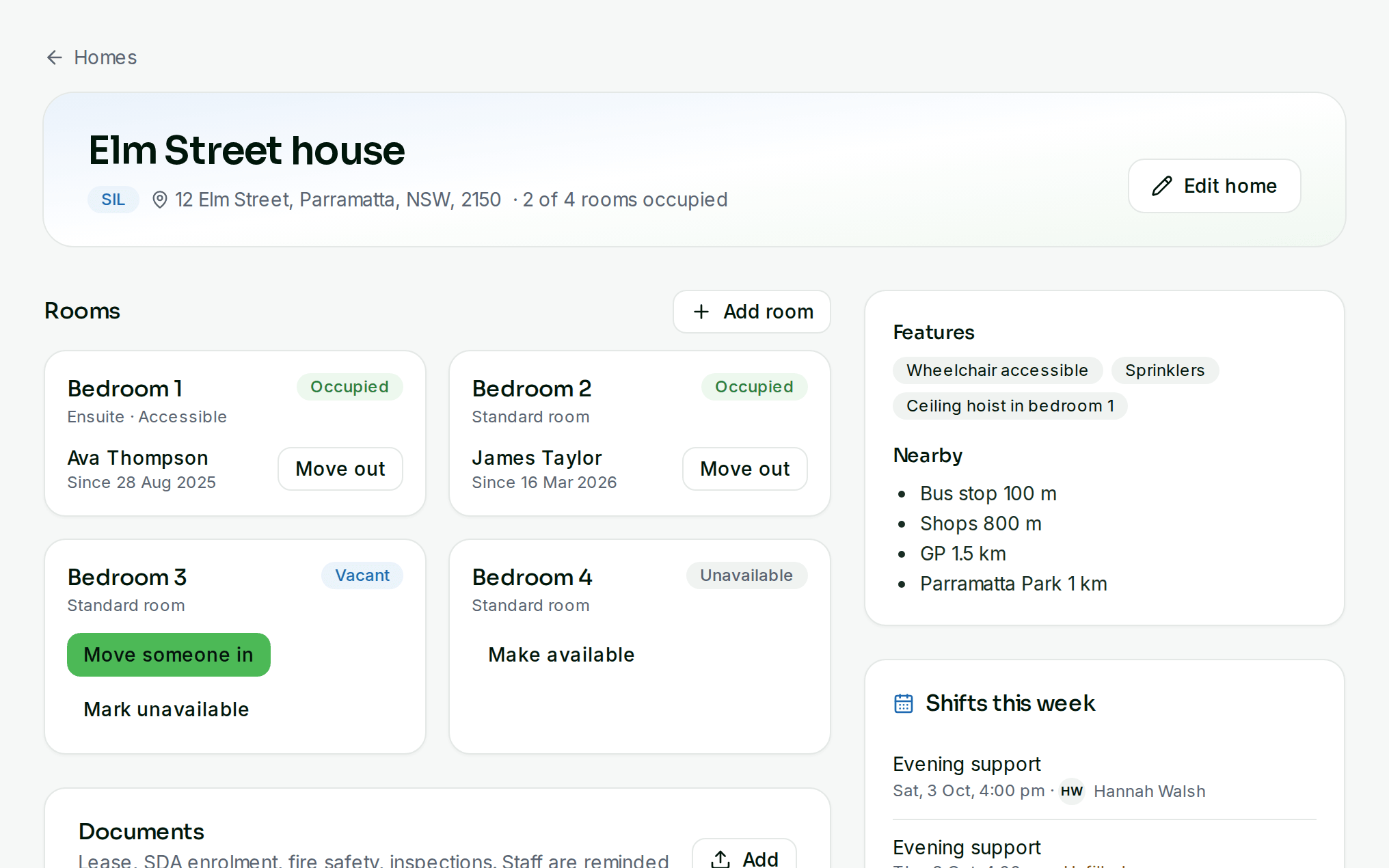
Task: Move out Ava Thompson from Bedroom 1
Action: point(340,469)
